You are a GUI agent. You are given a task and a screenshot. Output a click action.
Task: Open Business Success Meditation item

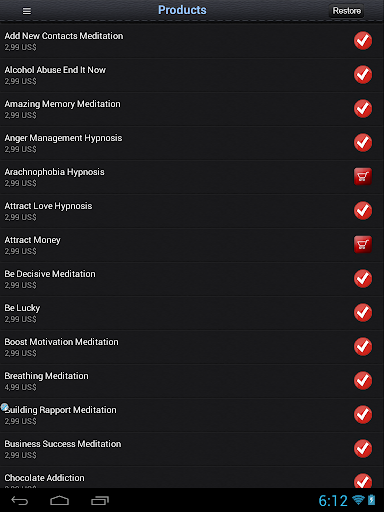coord(192,449)
